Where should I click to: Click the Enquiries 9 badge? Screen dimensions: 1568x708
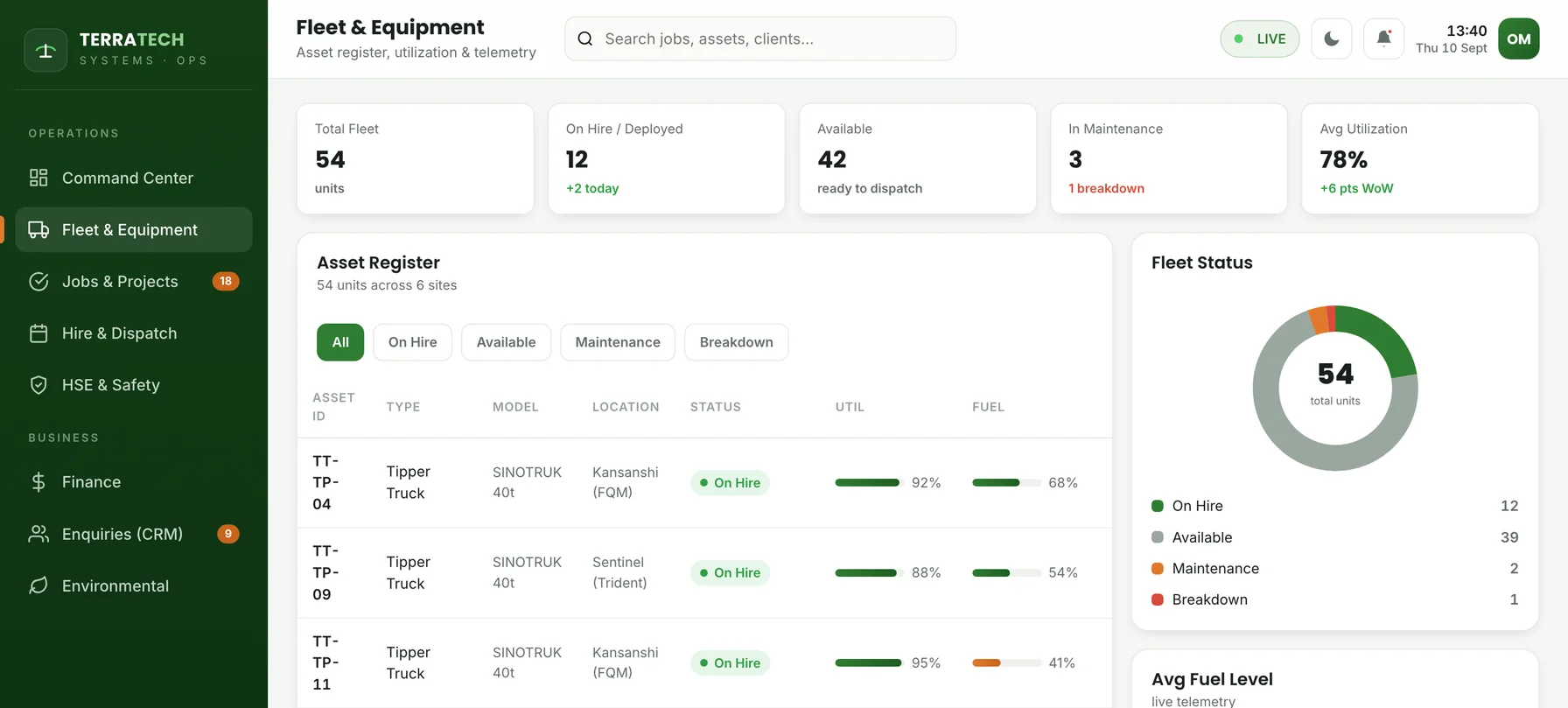tap(228, 533)
